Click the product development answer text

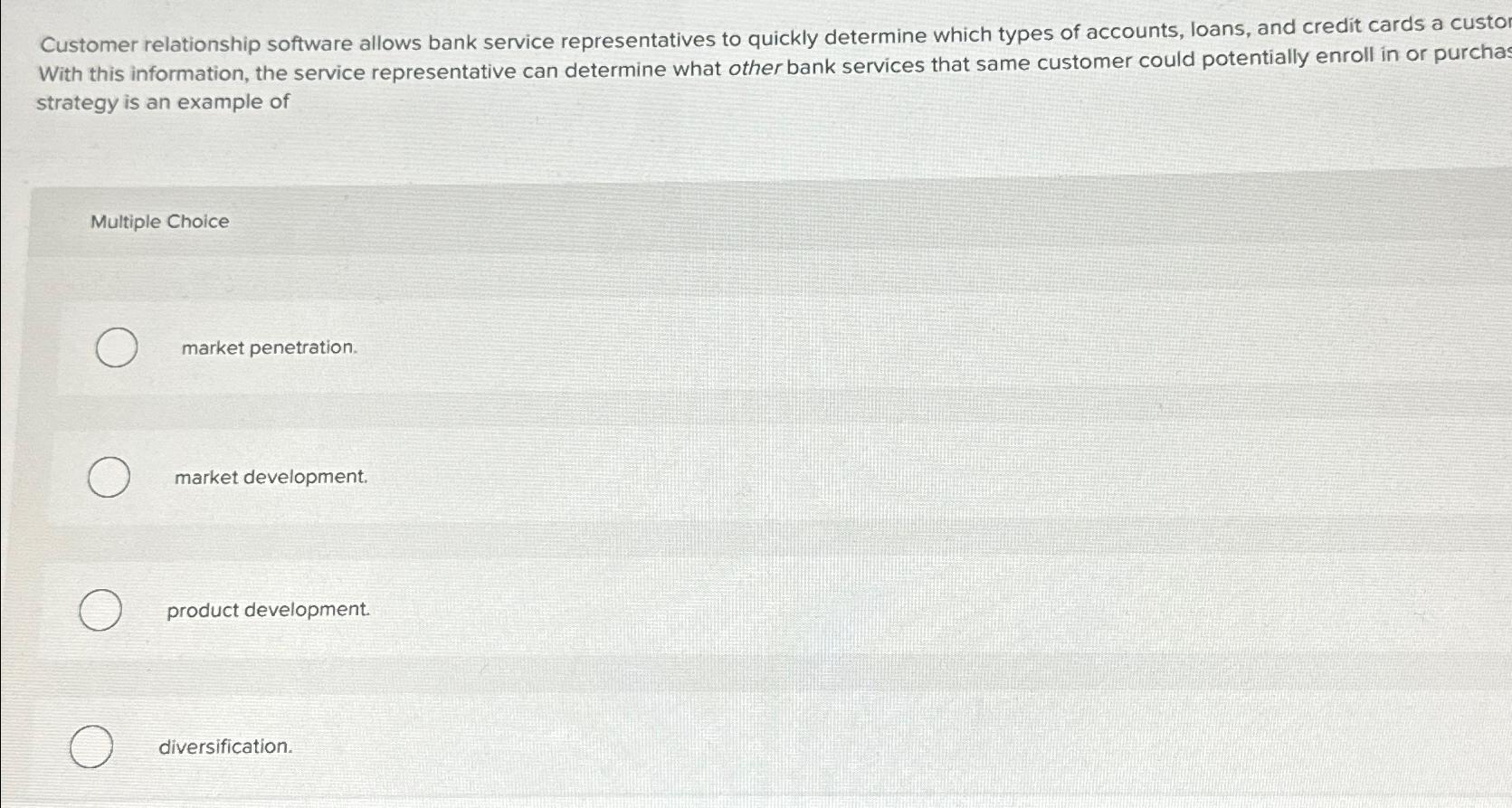tap(268, 610)
